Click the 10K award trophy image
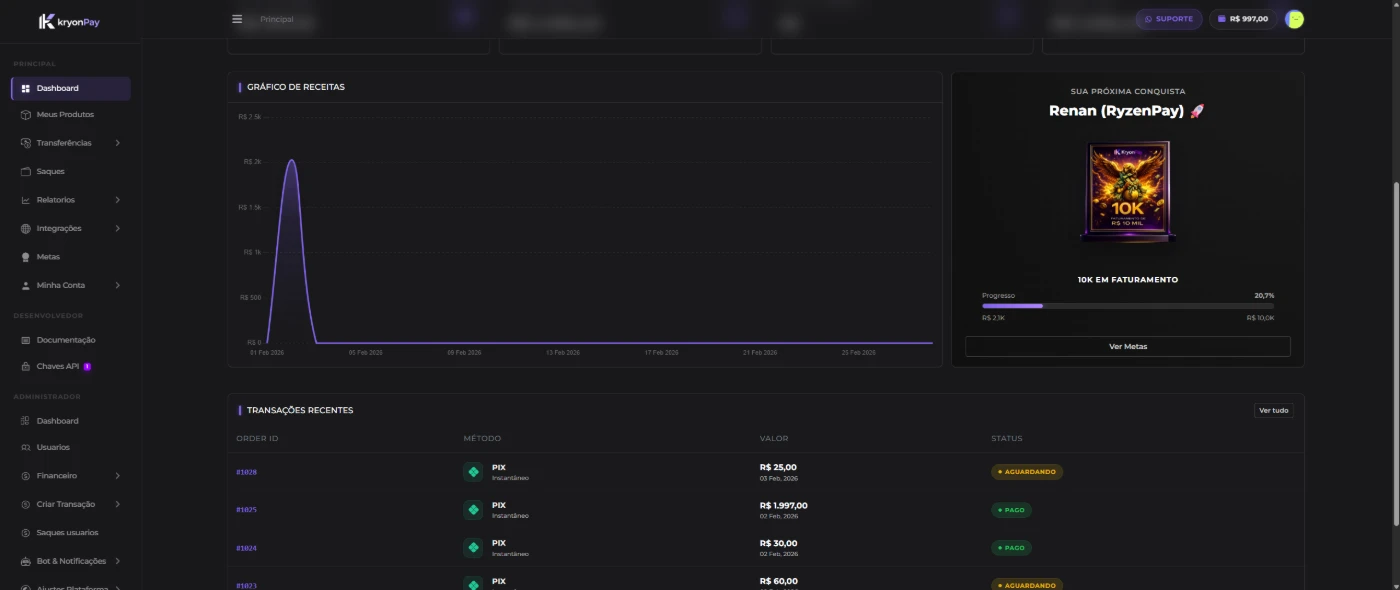Viewport: 1400px width, 590px height. tap(1127, 192)
